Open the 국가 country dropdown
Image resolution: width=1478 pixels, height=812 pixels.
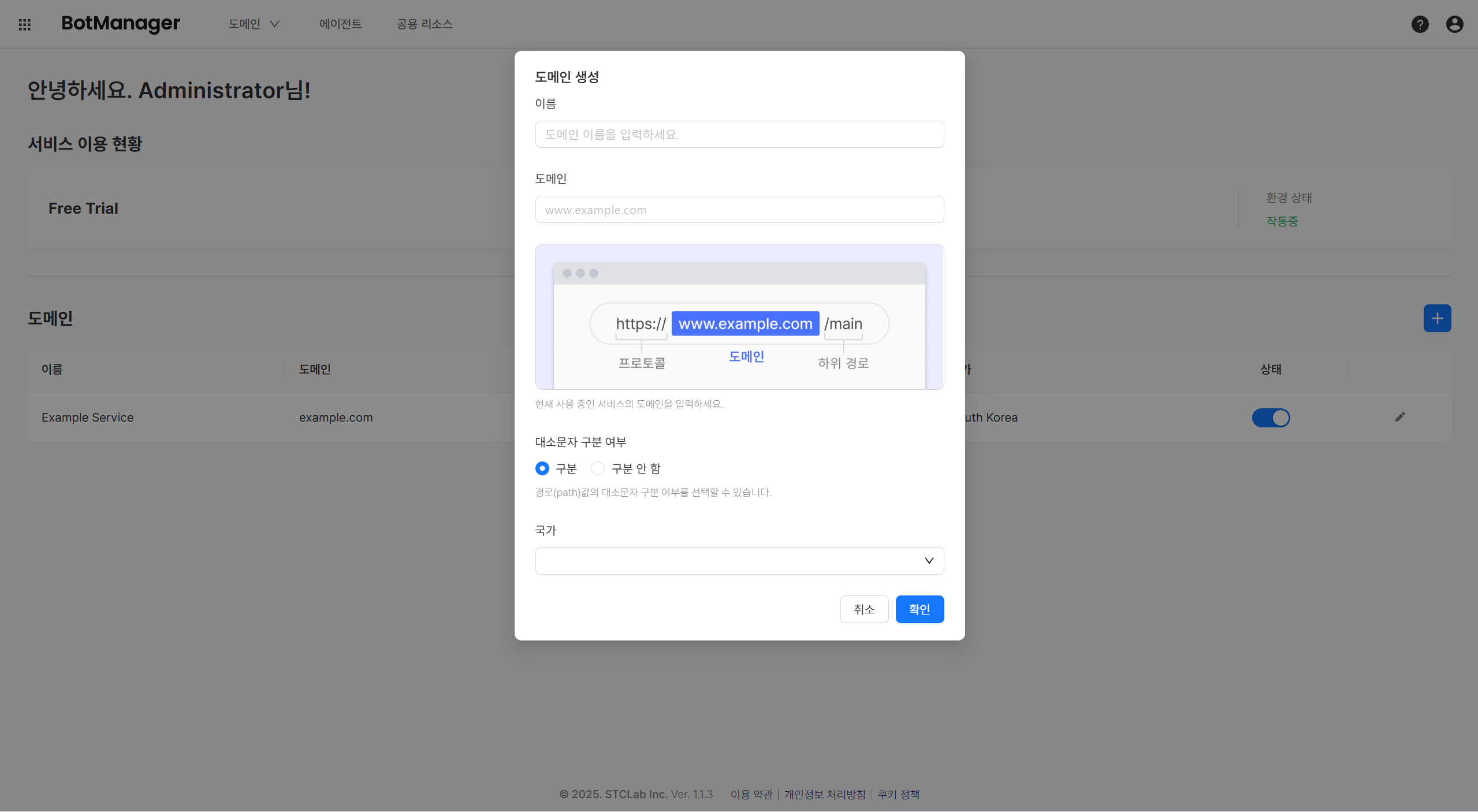(739, 560)
